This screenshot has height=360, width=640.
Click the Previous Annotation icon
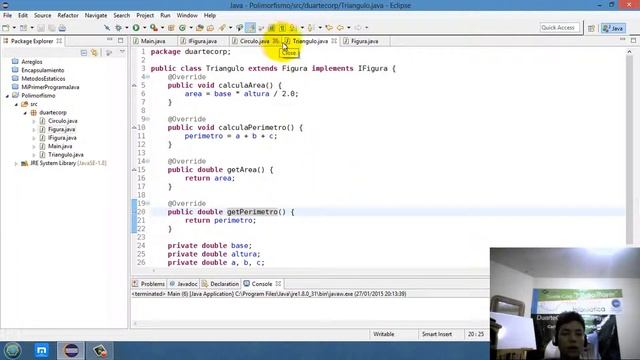311,28
